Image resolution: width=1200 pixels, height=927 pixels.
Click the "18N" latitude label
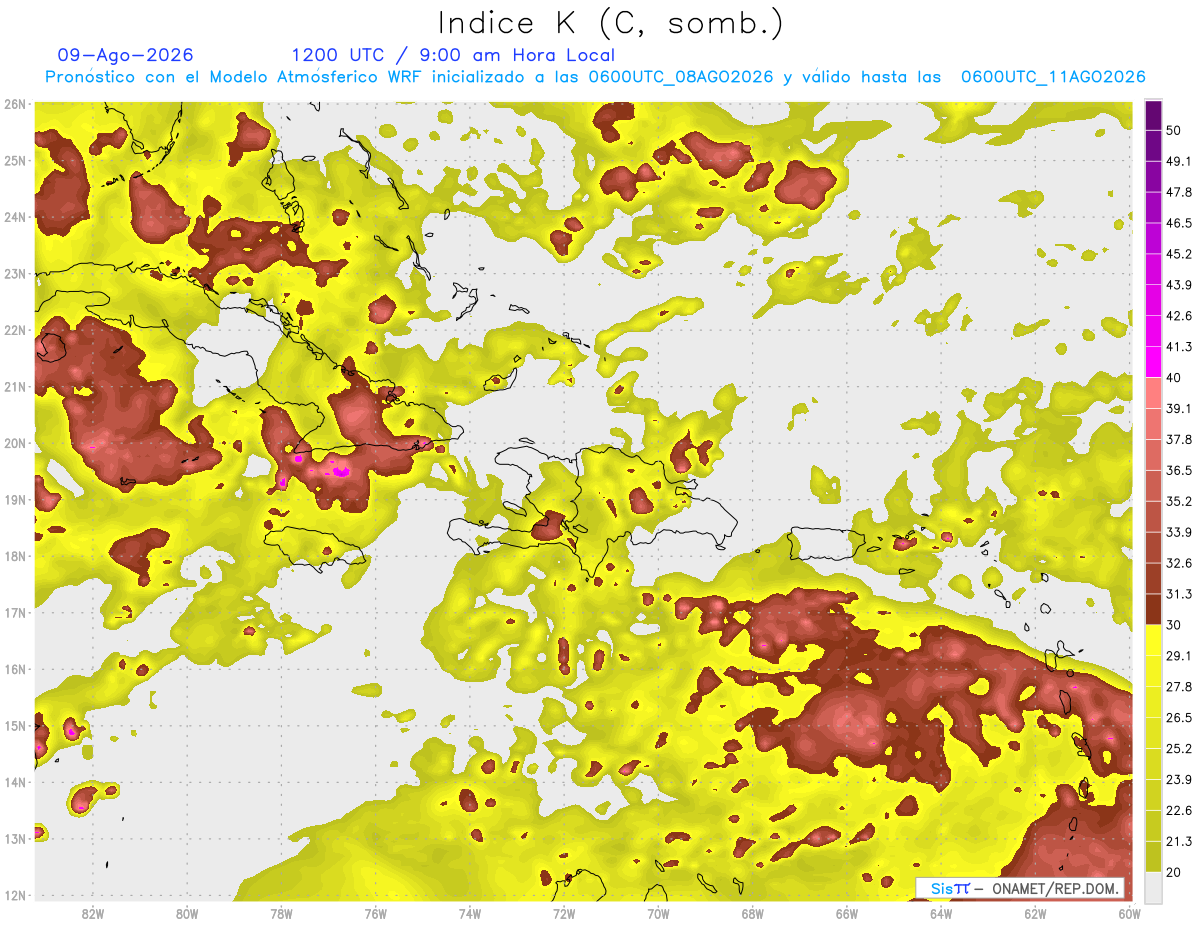pyautogui.click(x=16, y=556)
